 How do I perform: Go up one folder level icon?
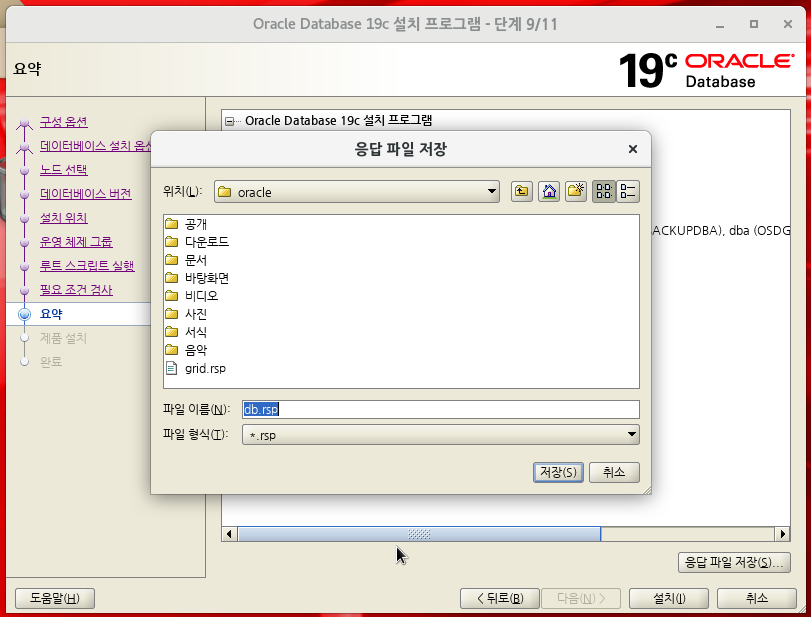(521, 191)
